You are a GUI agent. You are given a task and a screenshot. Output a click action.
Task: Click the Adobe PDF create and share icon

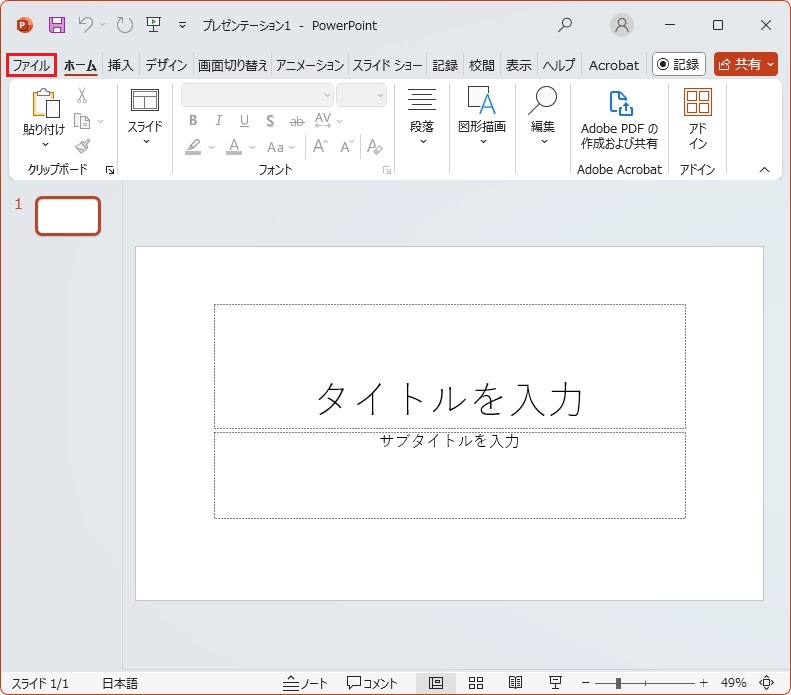point(620,103)
